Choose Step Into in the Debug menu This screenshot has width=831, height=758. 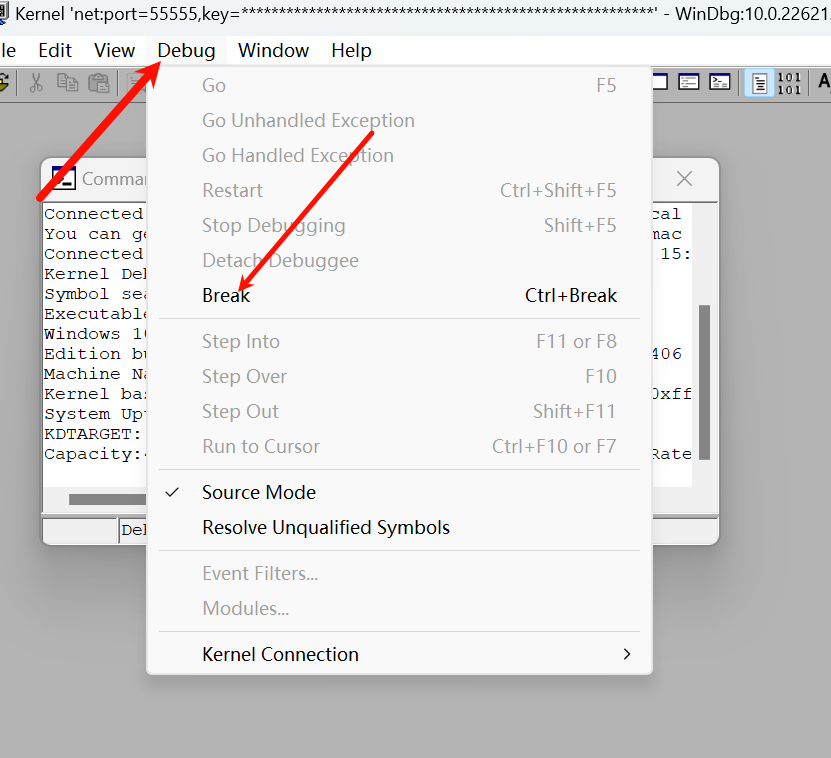coord(241,341)
